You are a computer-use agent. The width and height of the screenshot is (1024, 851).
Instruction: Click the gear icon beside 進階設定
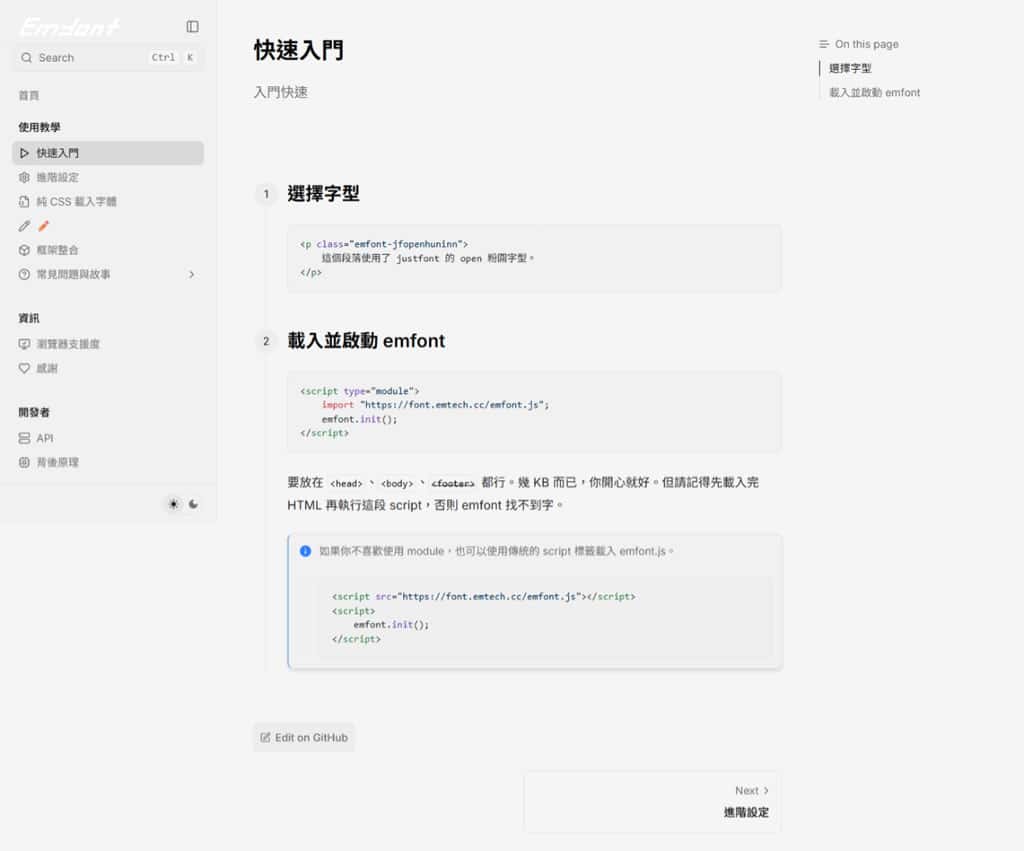[24, 177]
